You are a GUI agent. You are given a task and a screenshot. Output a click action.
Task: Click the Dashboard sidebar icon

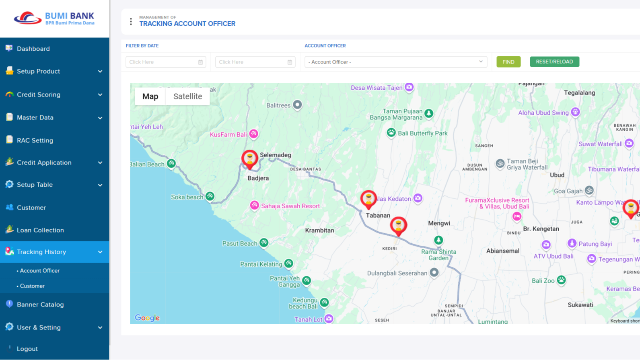coord(9,48)
